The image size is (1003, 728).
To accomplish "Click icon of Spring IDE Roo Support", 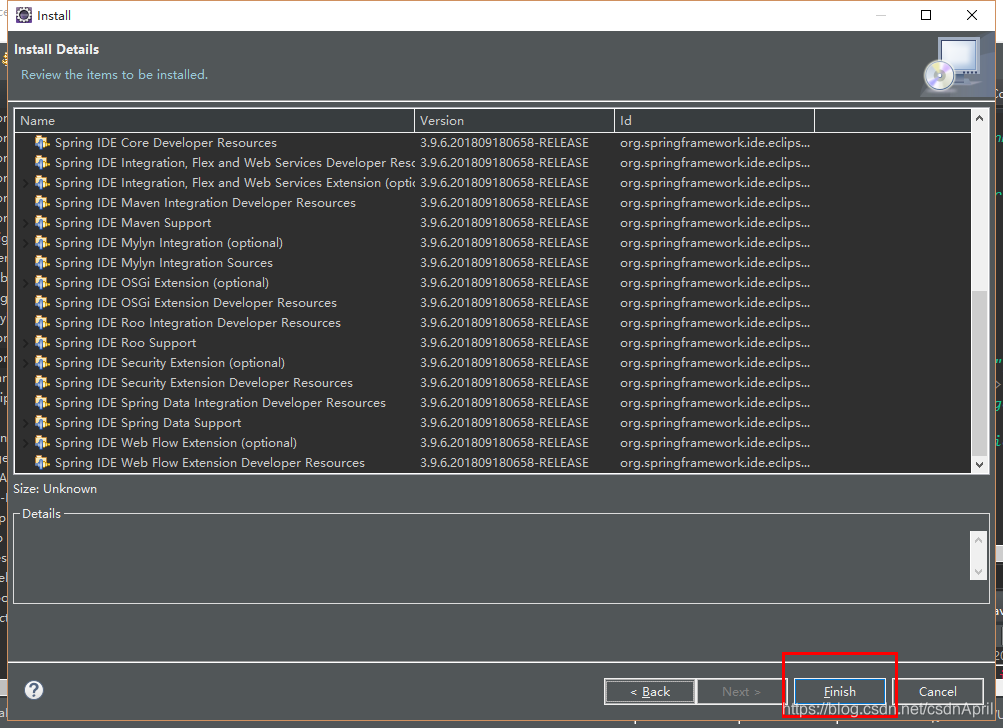I will 42,342.
